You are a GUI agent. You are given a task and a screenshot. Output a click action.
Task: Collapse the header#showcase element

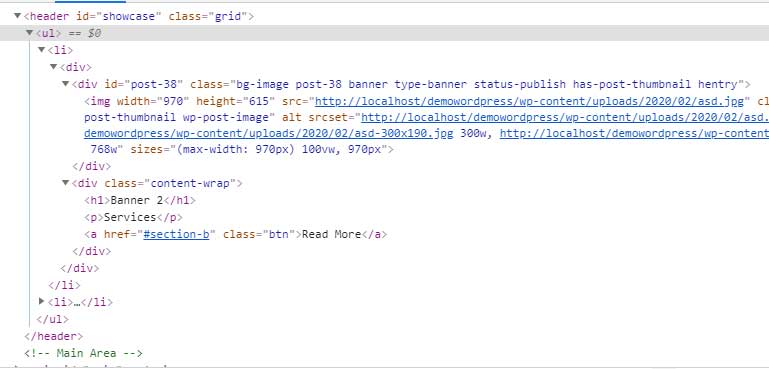(x=18, y=16)
